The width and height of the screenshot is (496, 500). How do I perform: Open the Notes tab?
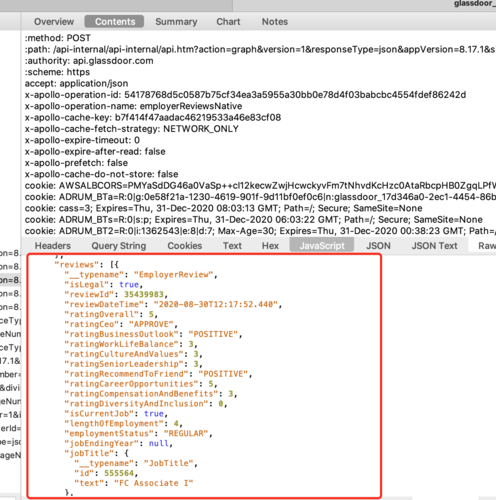[x=275, y=22]
